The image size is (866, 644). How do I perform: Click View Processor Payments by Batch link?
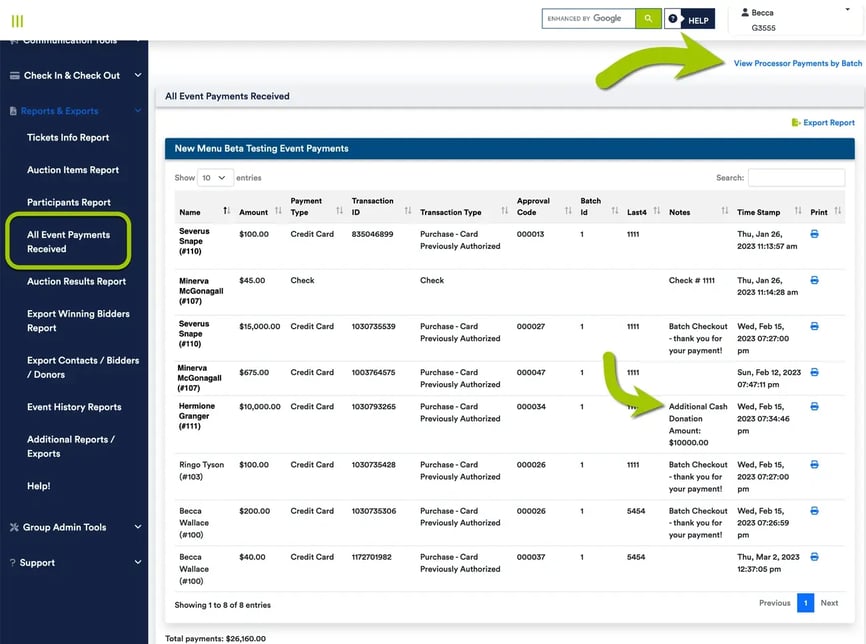(x=797, y=63)
